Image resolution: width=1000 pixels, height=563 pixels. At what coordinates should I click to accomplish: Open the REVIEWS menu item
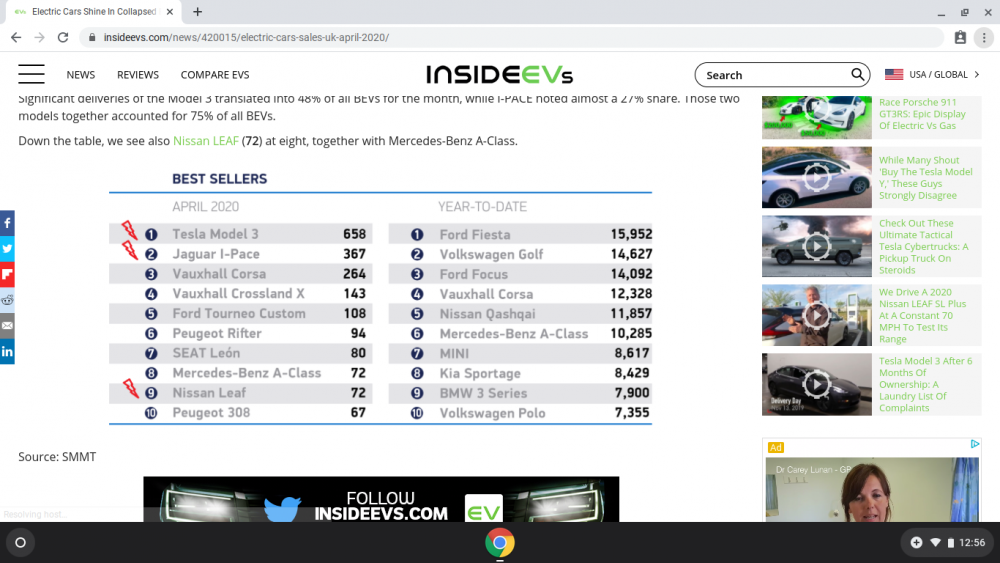click(x=138, y=75)
